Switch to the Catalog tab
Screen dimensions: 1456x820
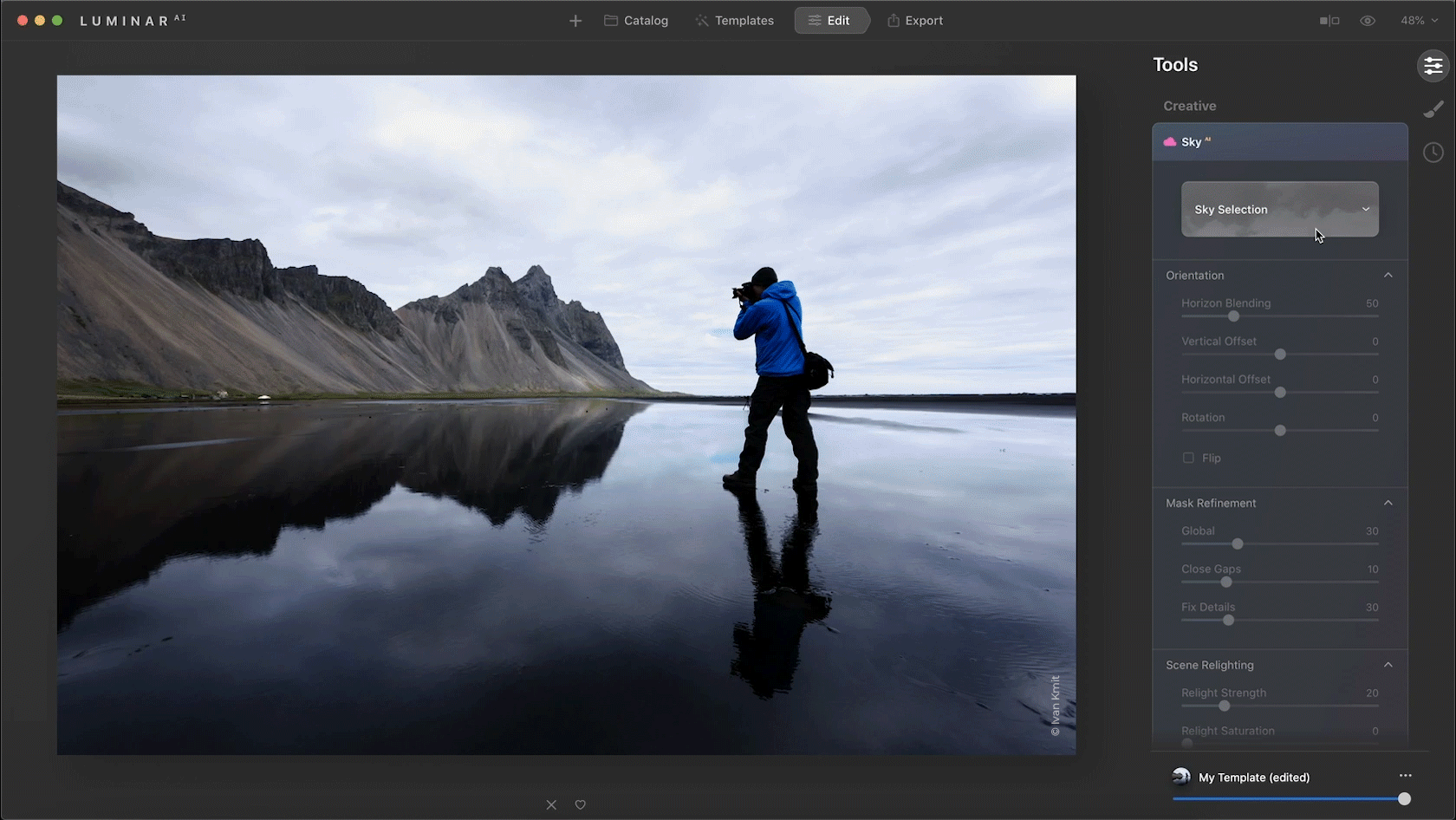coord(636,21)
